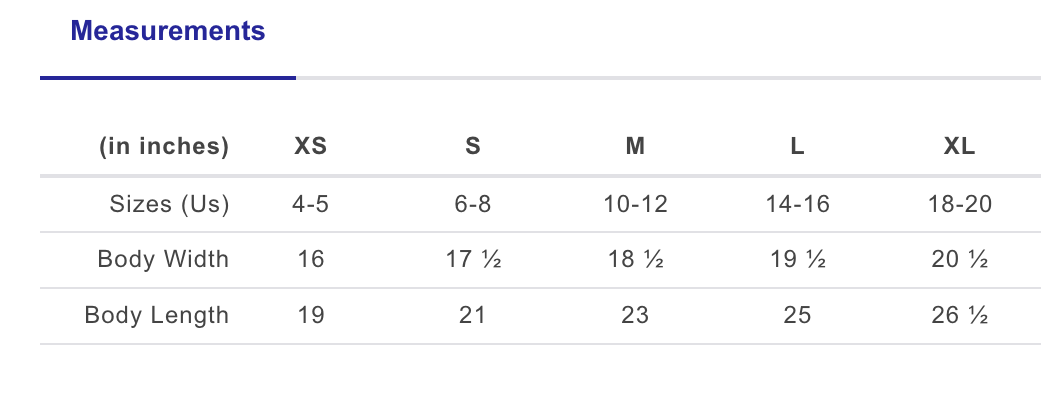Select the 6-8 US size cell
1064x420 pixels.
tap(473, 205)
